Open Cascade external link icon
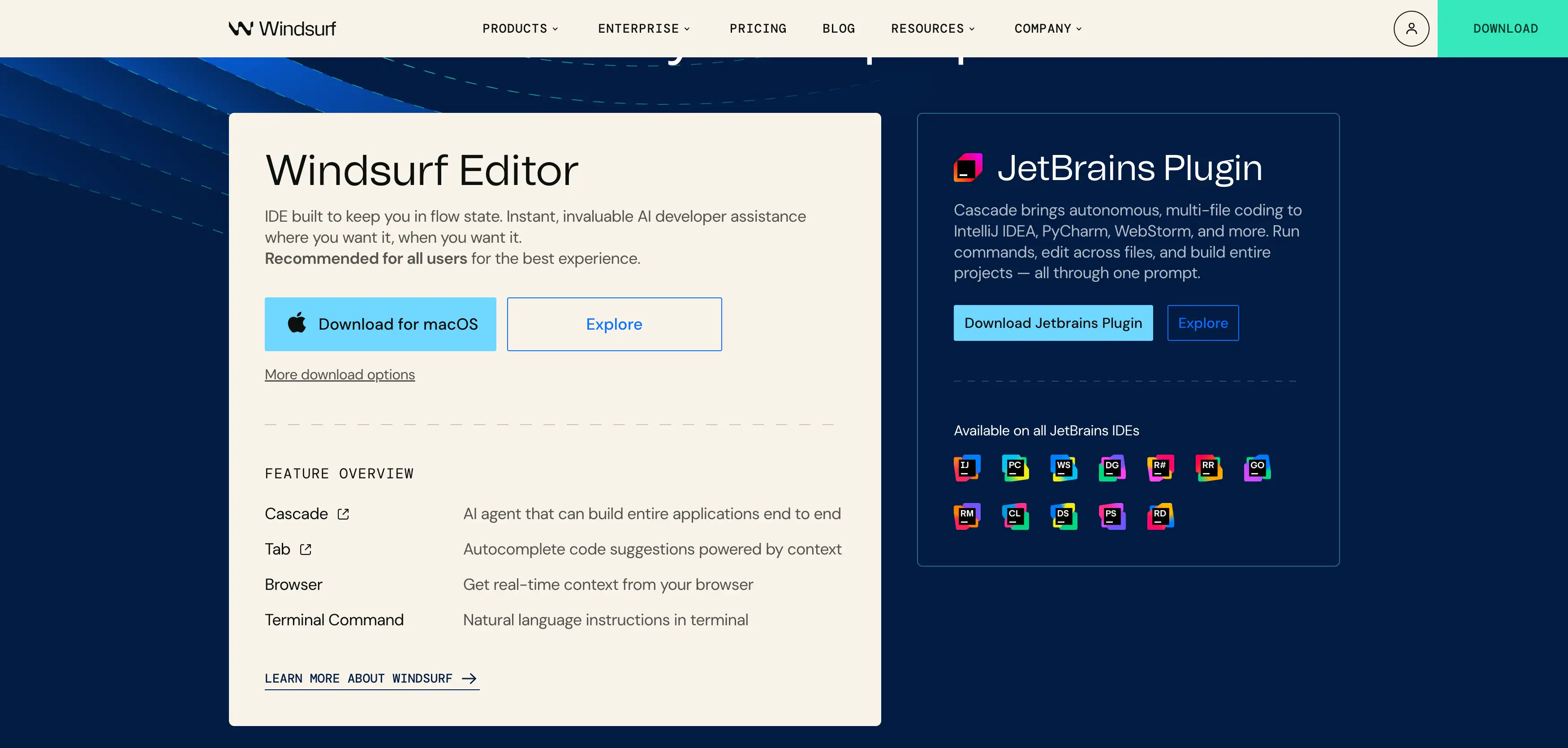Viewport: 1568px width, 748px height. [343, 514]
